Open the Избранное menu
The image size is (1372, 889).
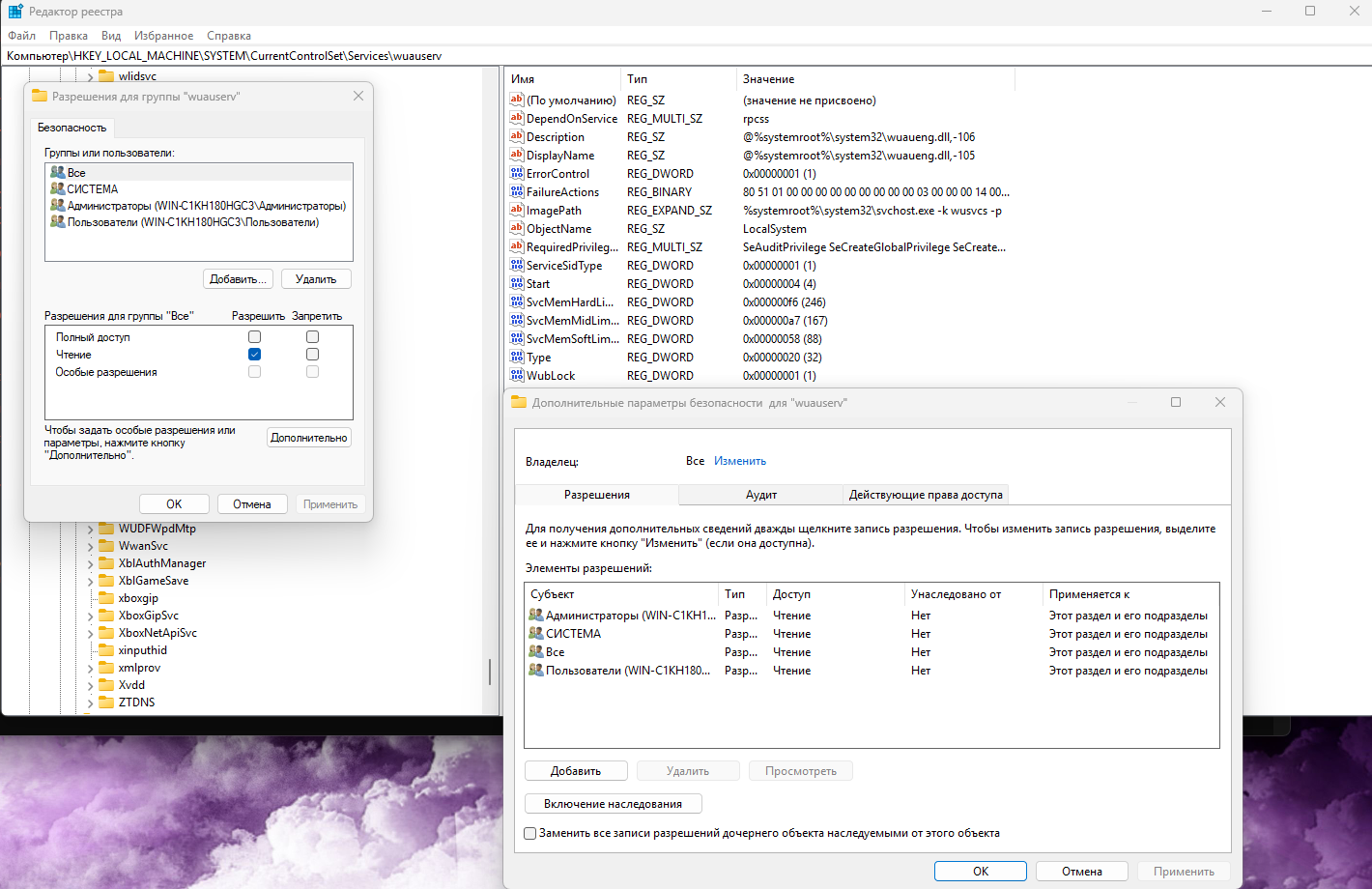(x=163, y=36)
